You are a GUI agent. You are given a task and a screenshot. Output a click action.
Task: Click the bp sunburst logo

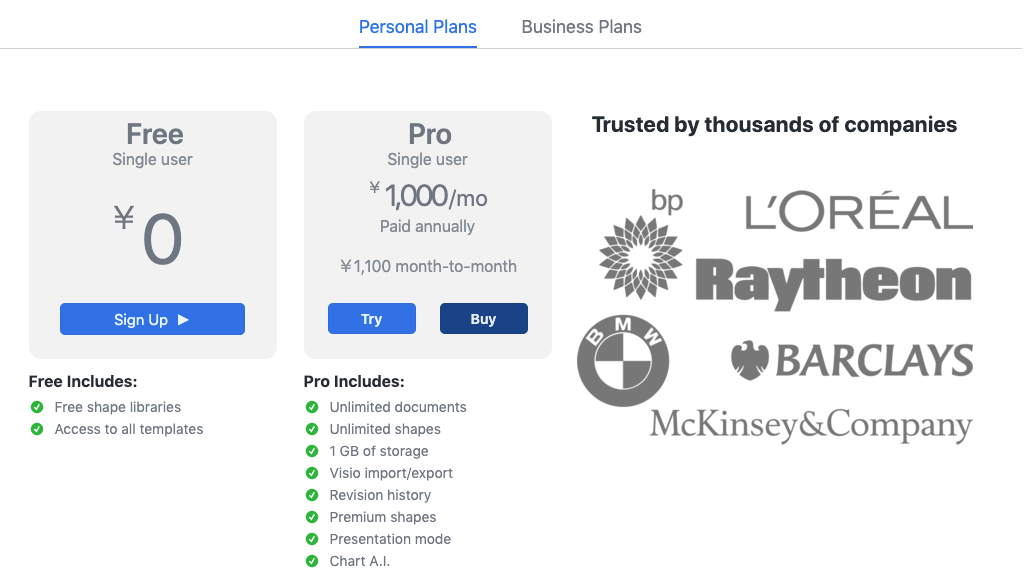[x=641, y=245]
